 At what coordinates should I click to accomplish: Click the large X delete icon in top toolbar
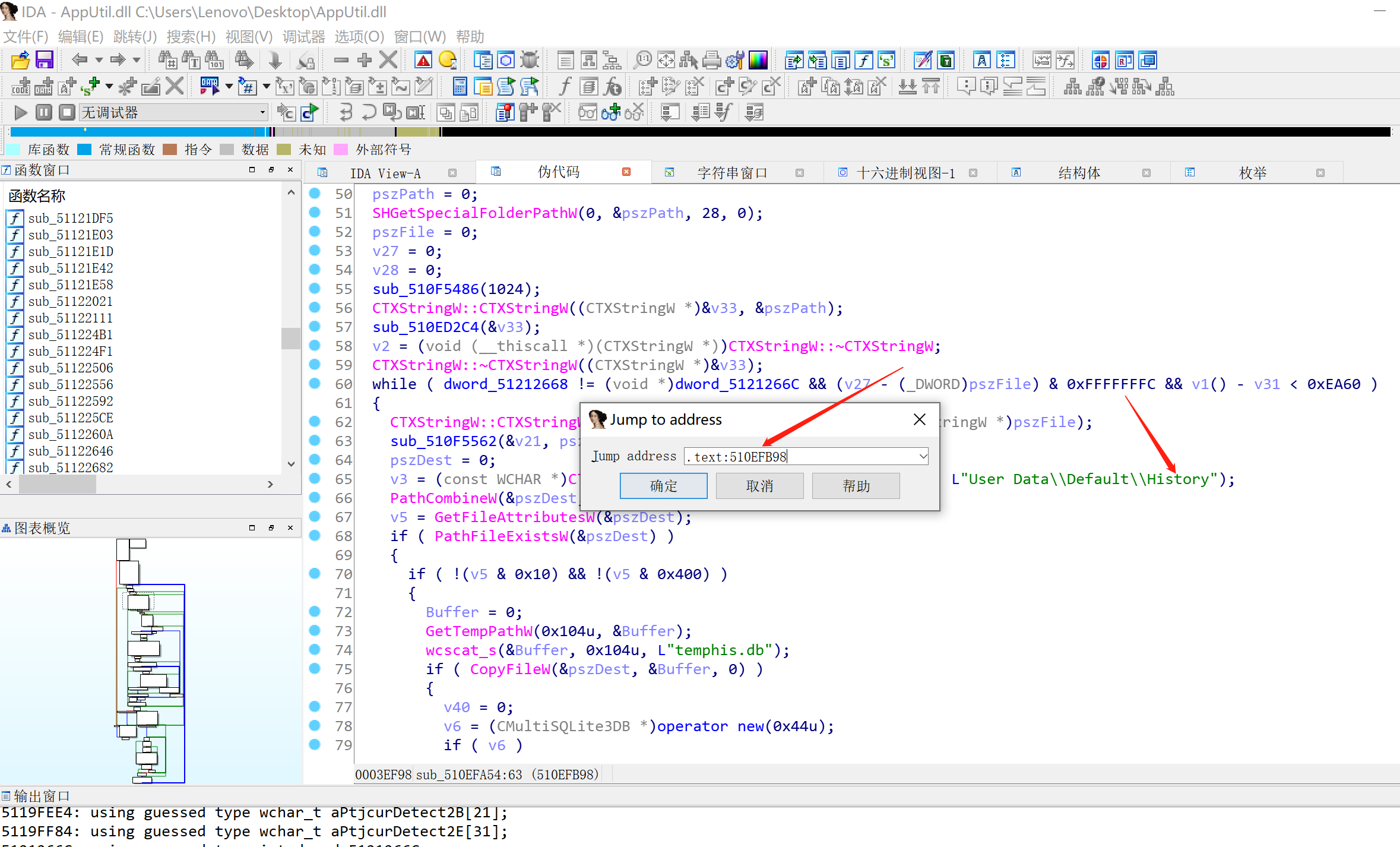pyautogui.click(x=388, y=60)
